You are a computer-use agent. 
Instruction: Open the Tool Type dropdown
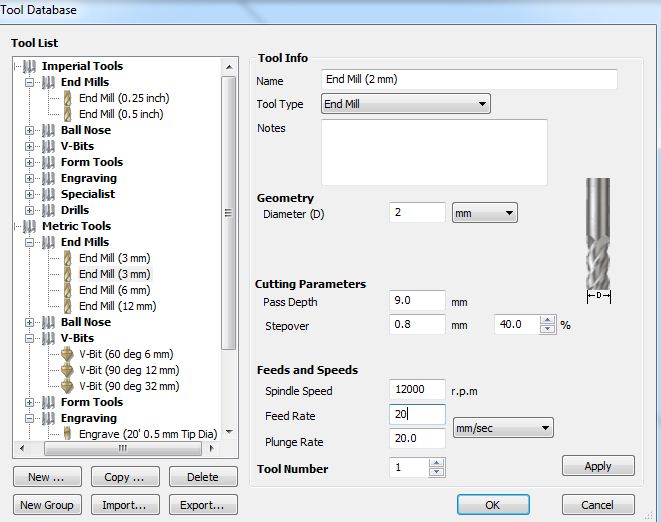click(406, 104)
